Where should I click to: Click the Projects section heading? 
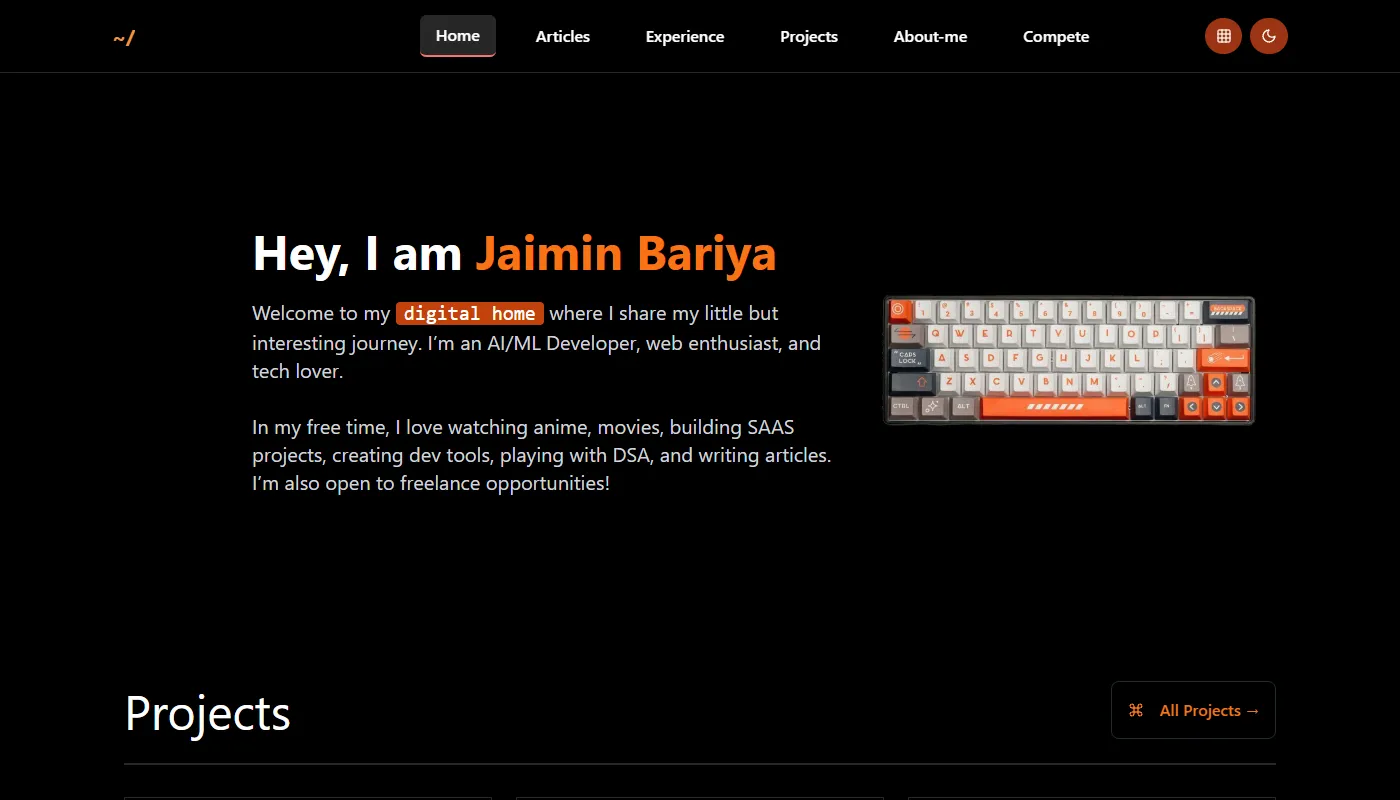208,713
